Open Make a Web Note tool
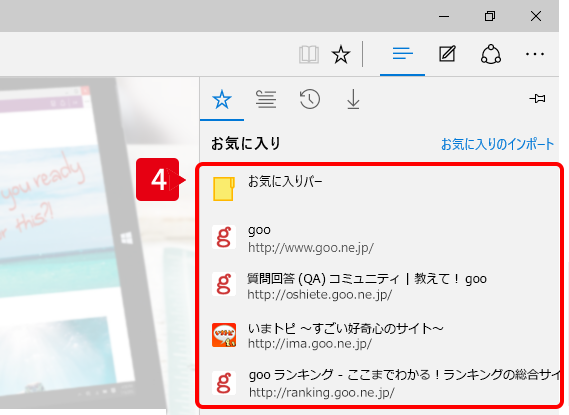Image resolution: width=569 pixels, height=415 pixels. pos(447,54)
